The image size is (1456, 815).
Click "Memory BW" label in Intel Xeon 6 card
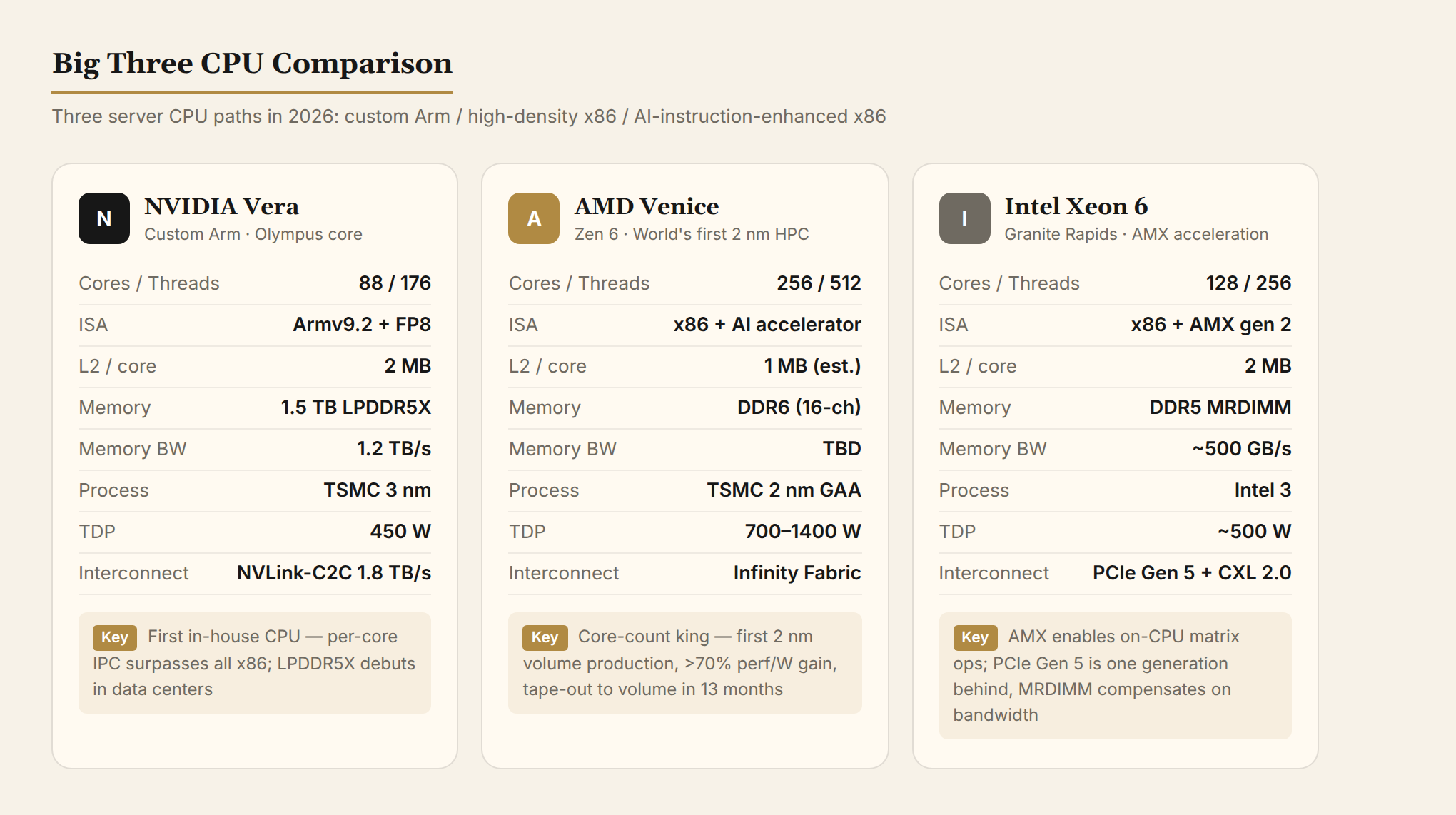coord(993,449)
